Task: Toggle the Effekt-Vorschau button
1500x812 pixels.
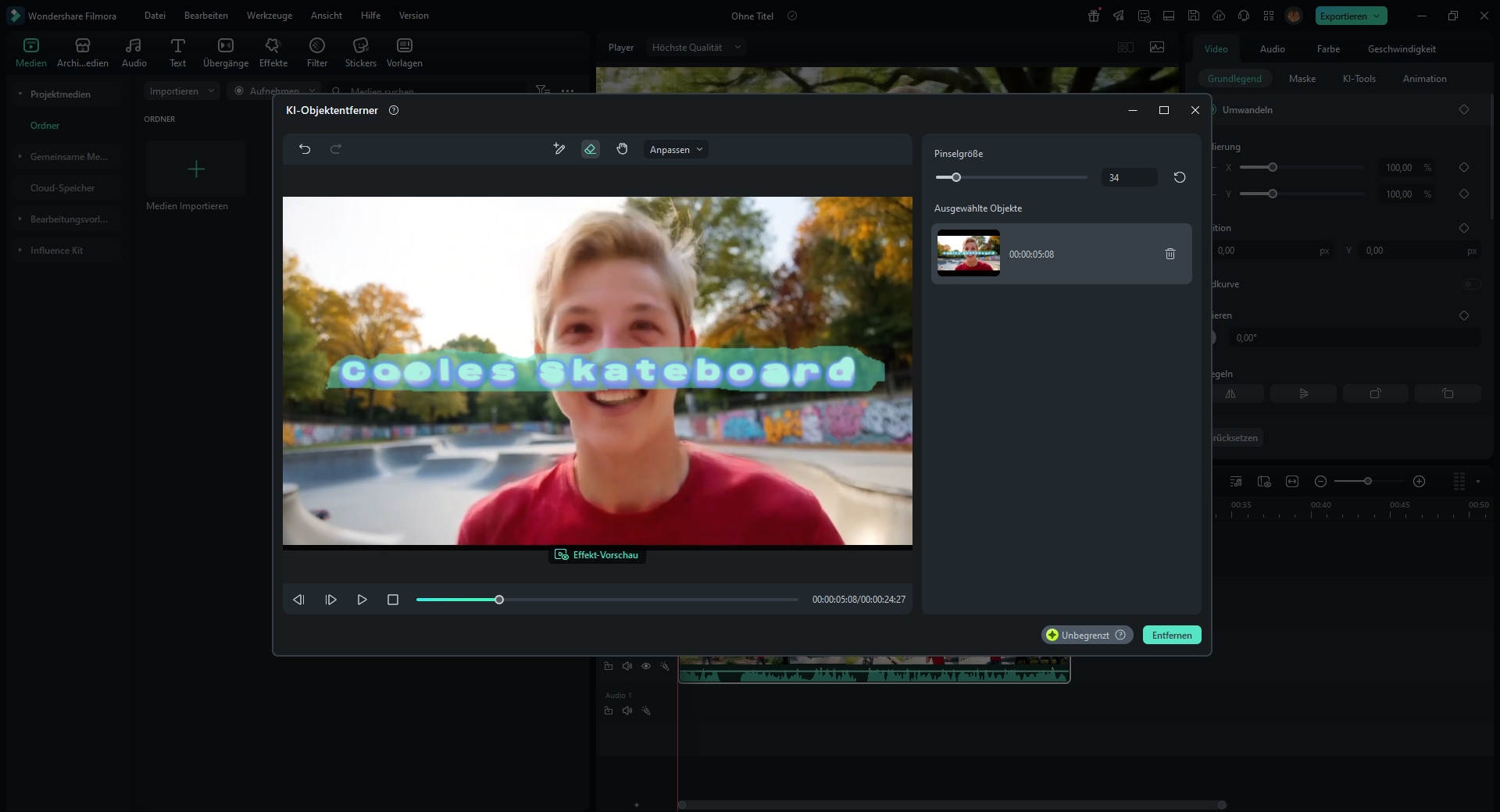Action: [x=597, y=555]
